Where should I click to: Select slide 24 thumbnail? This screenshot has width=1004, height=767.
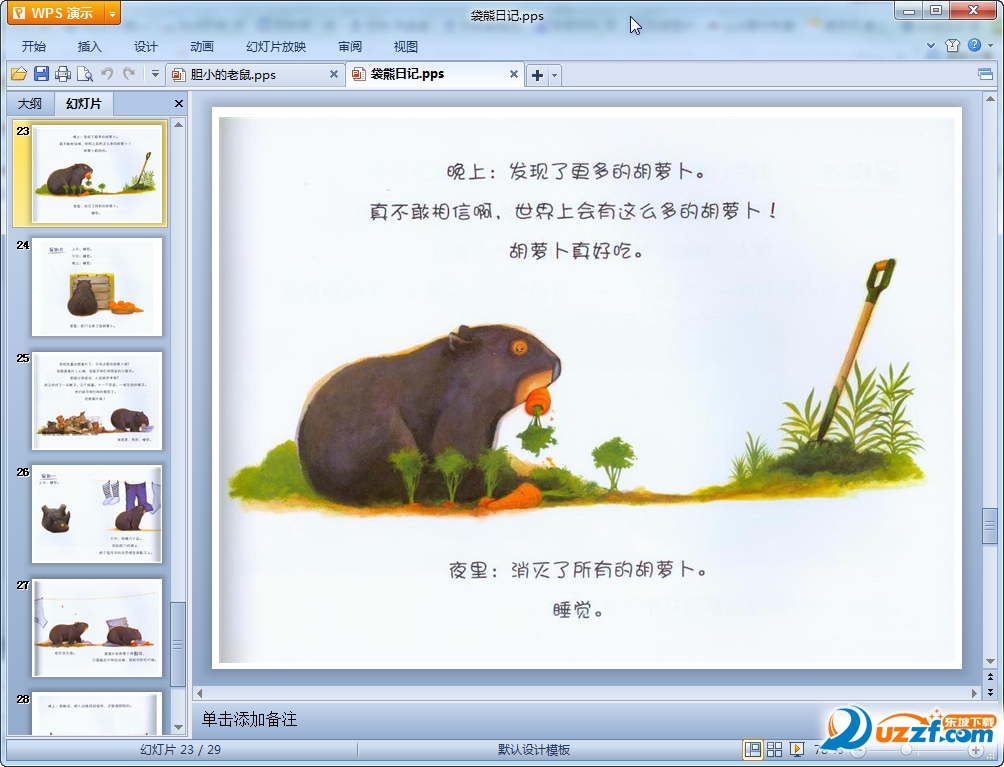97,287
